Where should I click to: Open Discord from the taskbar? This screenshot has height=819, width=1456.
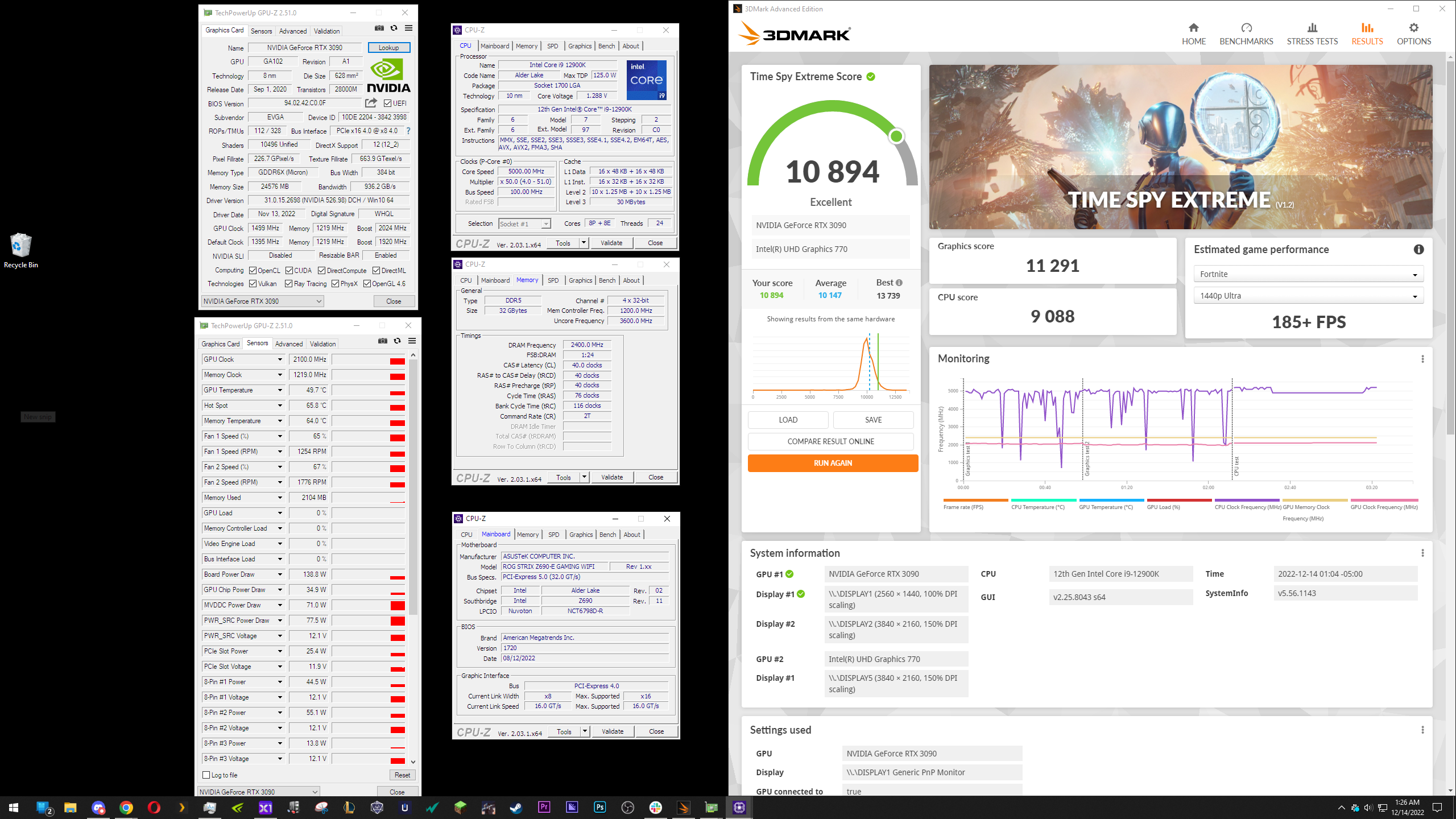[98, 807]
